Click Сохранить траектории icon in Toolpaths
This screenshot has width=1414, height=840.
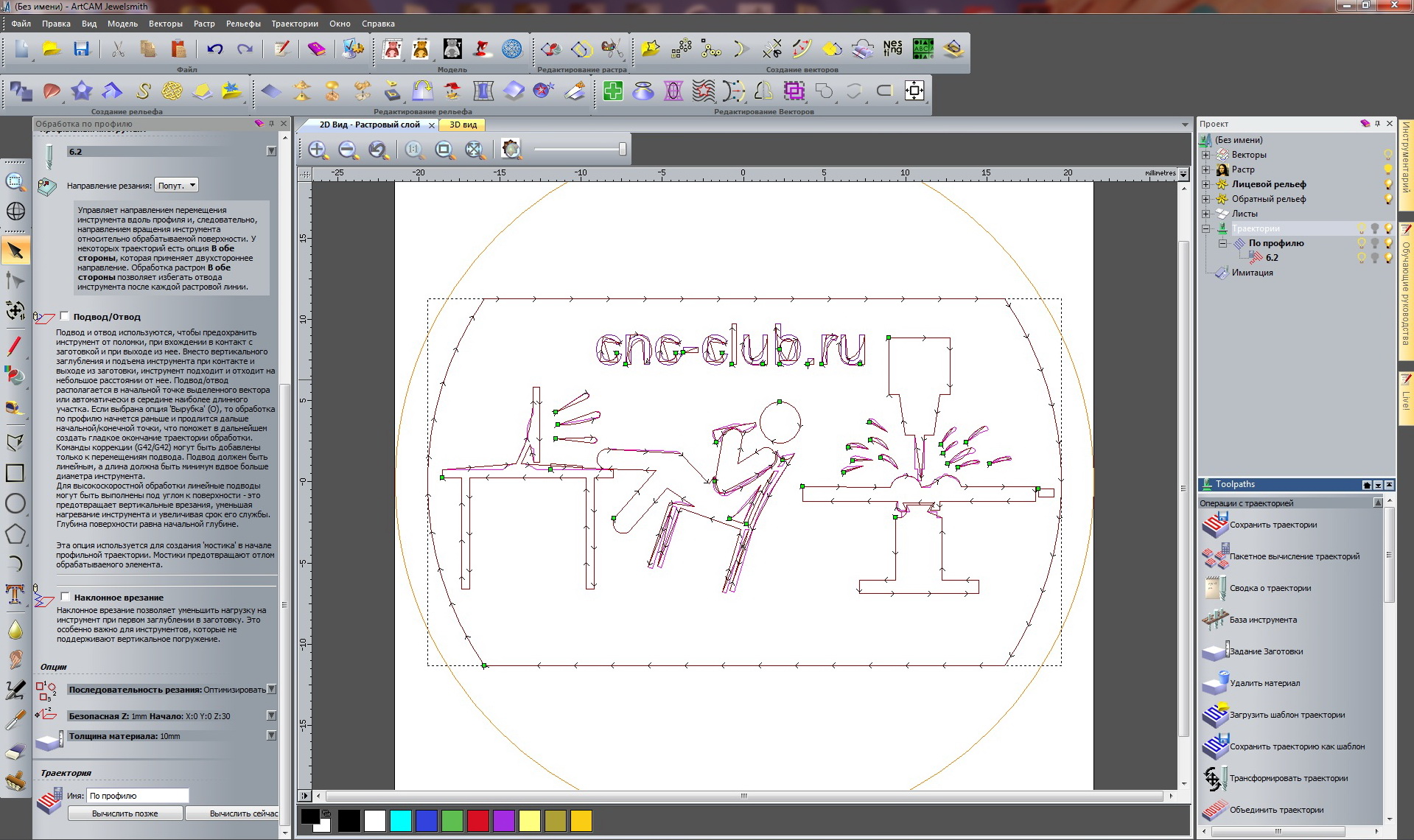(1215, 525)
